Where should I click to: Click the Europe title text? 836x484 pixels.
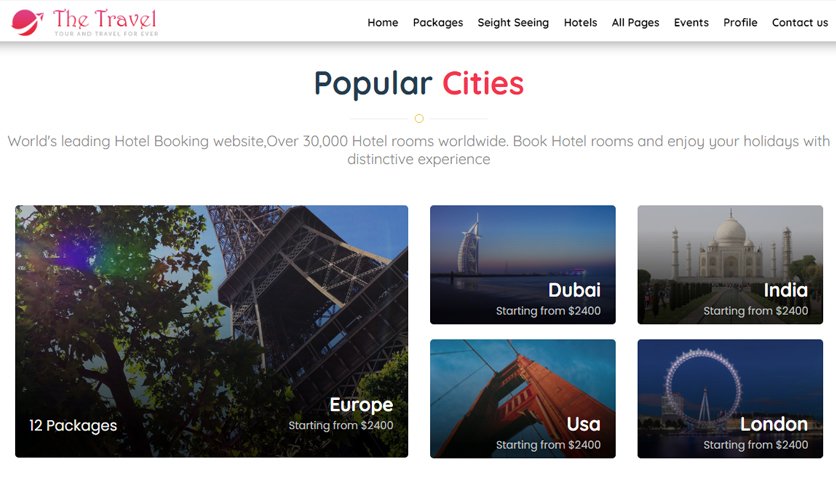tap(361, 405)
